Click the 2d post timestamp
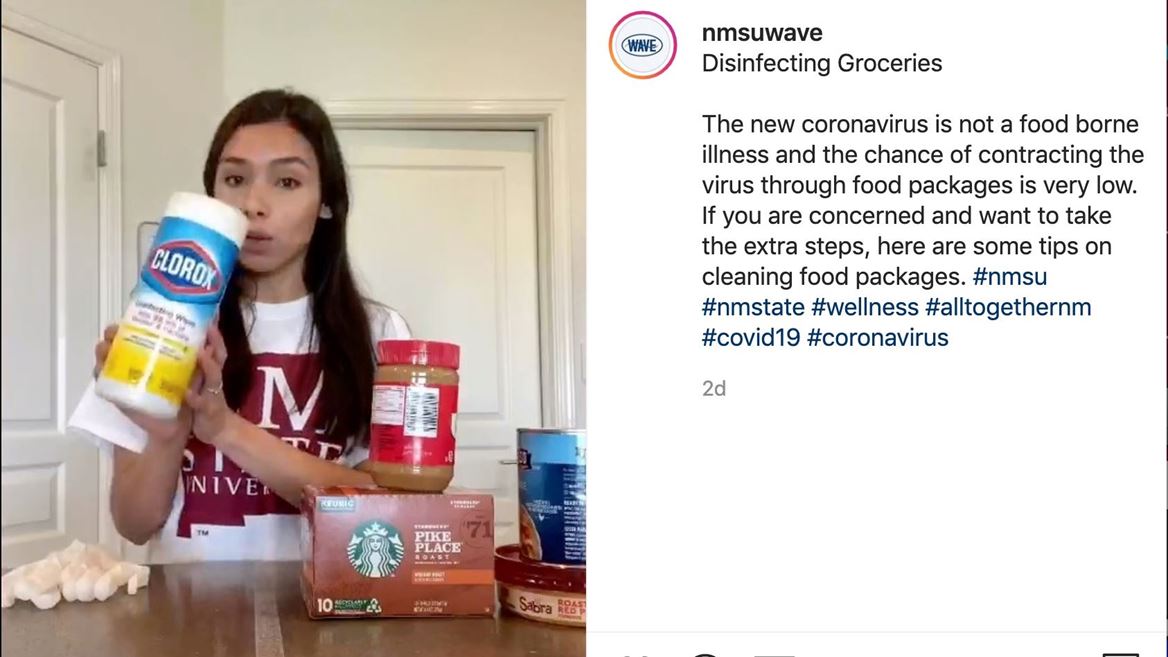Image resolution: width=1168 pixels, height=657 pixels. pos(714,389)
